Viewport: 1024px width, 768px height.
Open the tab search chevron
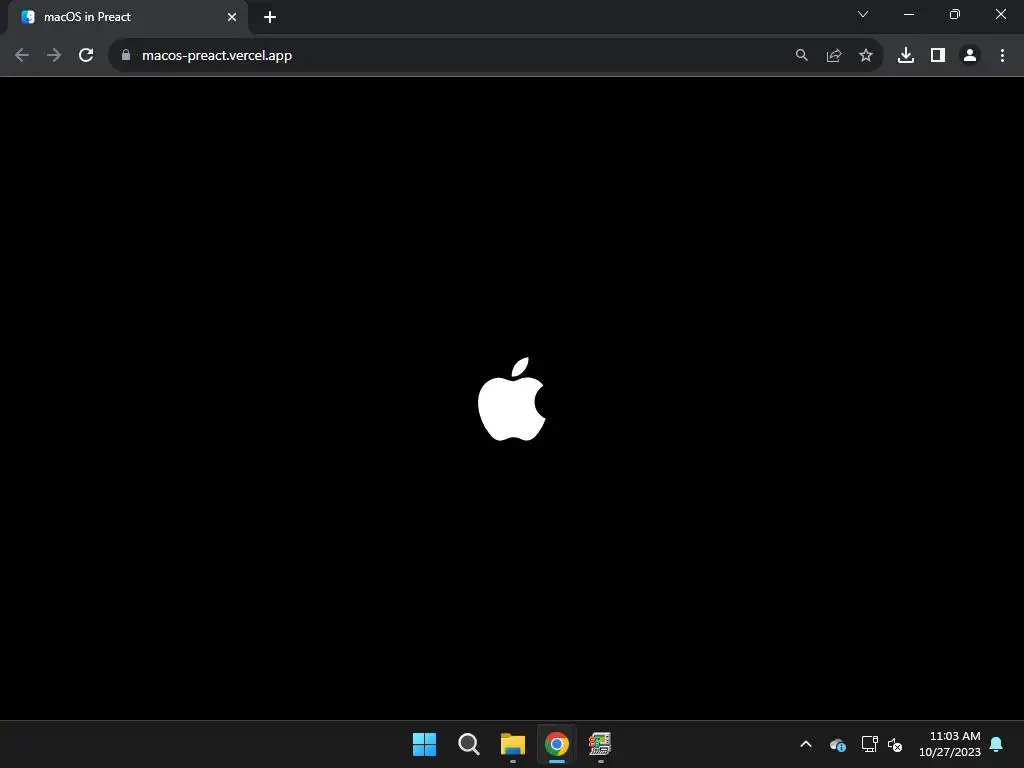point(863,14)
